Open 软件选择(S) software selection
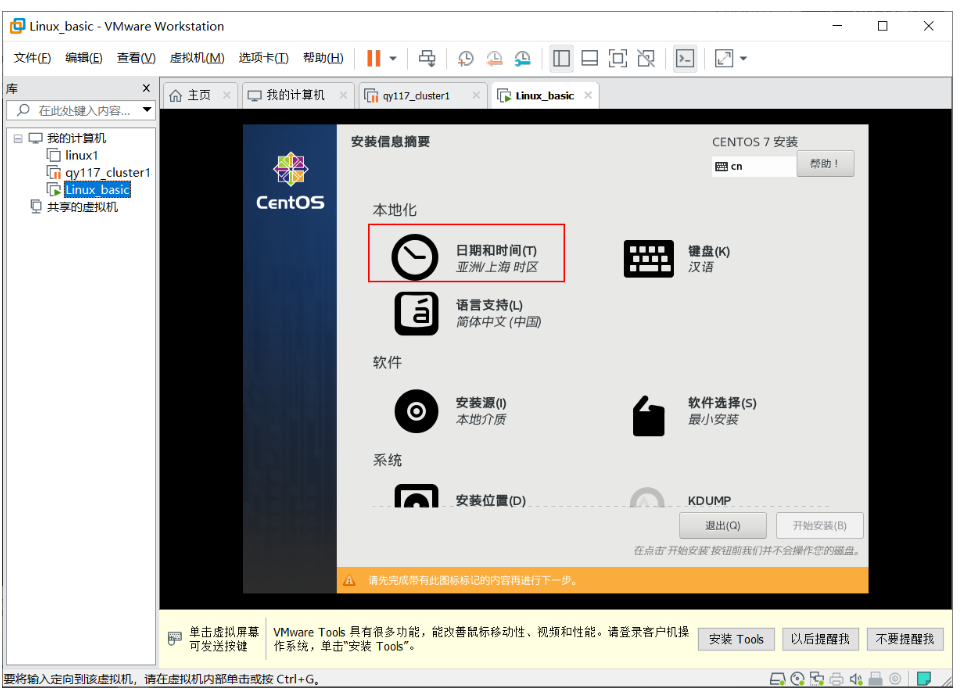Image resolution: width=963 pixels, height=692 pixels. (x=694, y=414)
